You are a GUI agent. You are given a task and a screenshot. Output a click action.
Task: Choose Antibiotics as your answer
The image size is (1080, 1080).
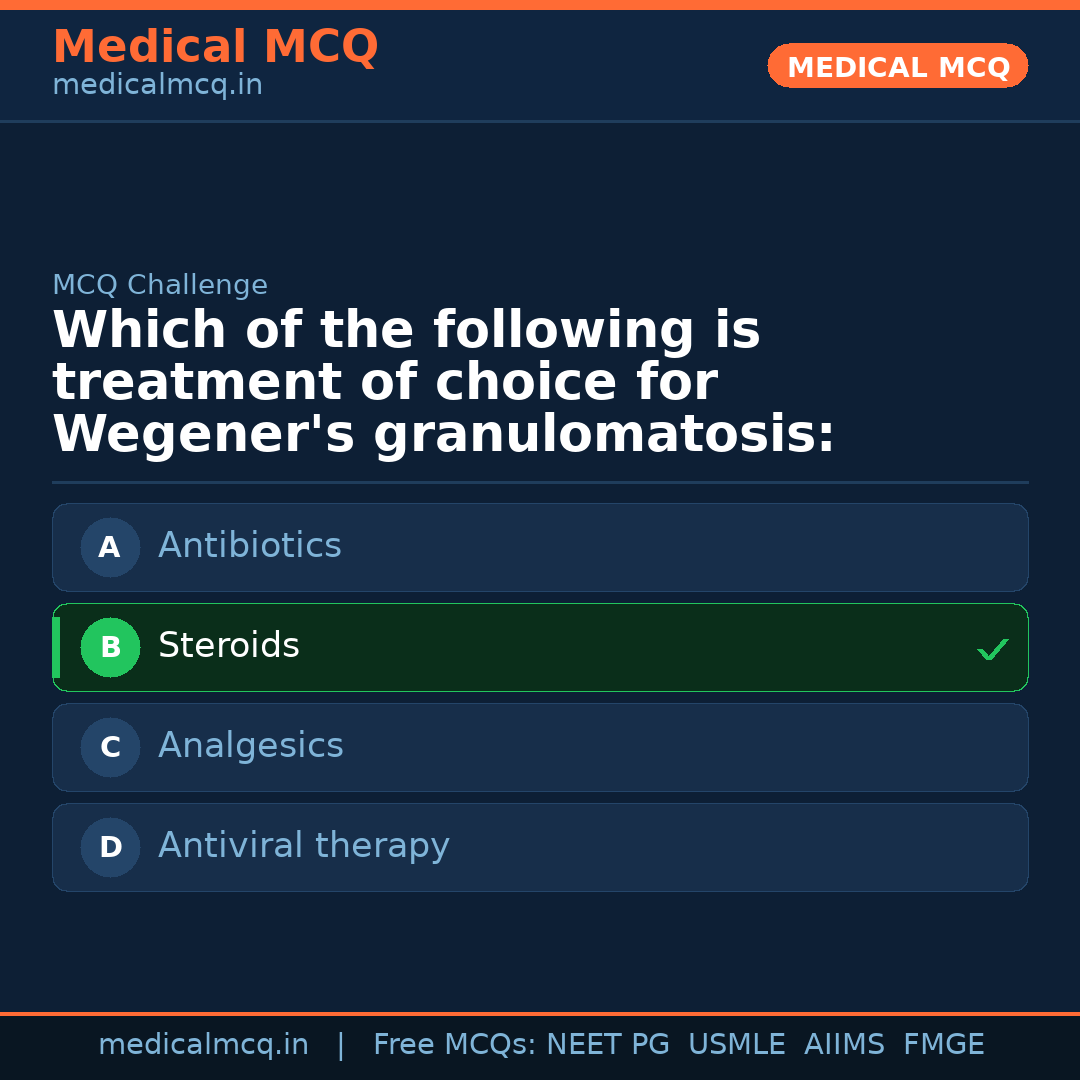(540, 547)
